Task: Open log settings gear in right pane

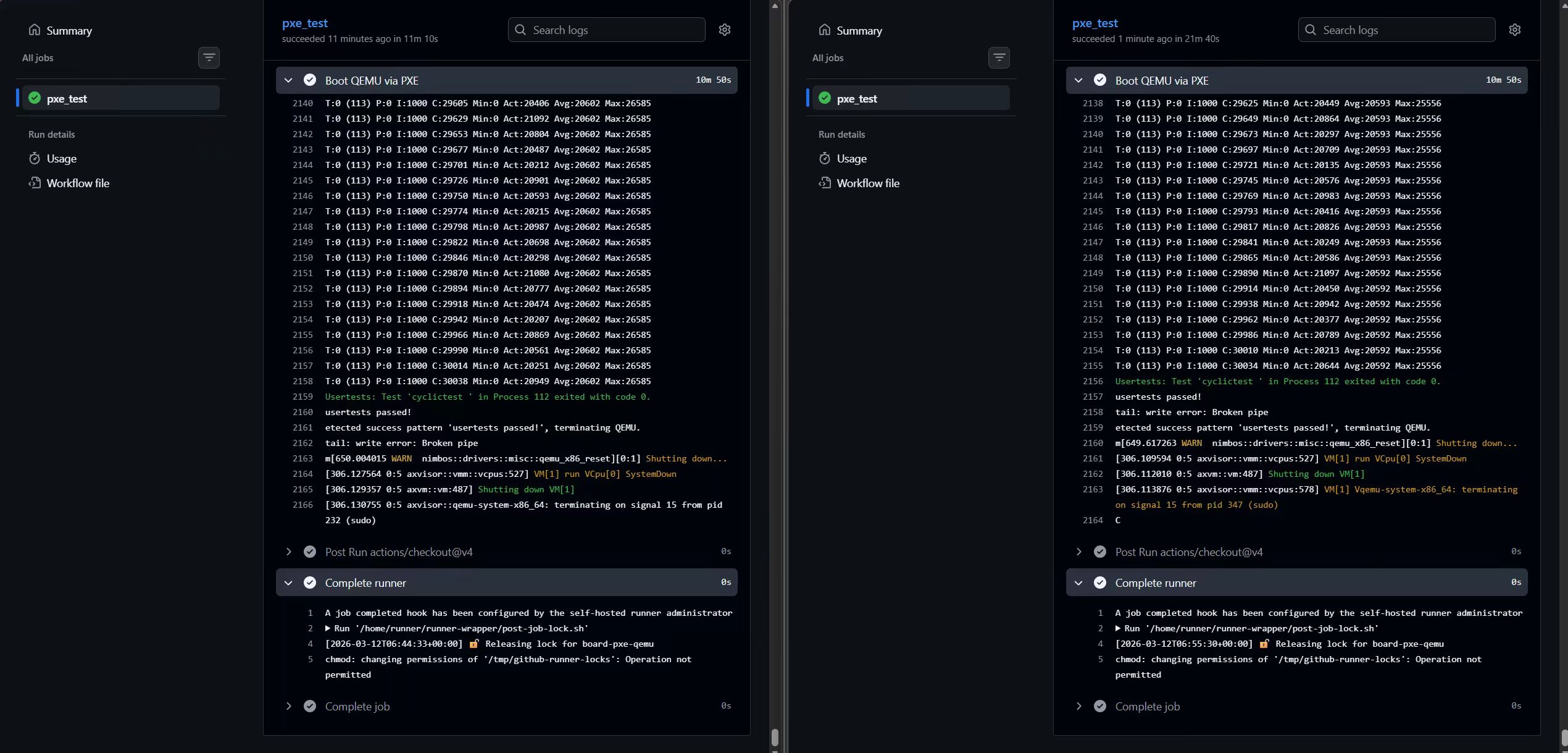Action: [1514, 30]
